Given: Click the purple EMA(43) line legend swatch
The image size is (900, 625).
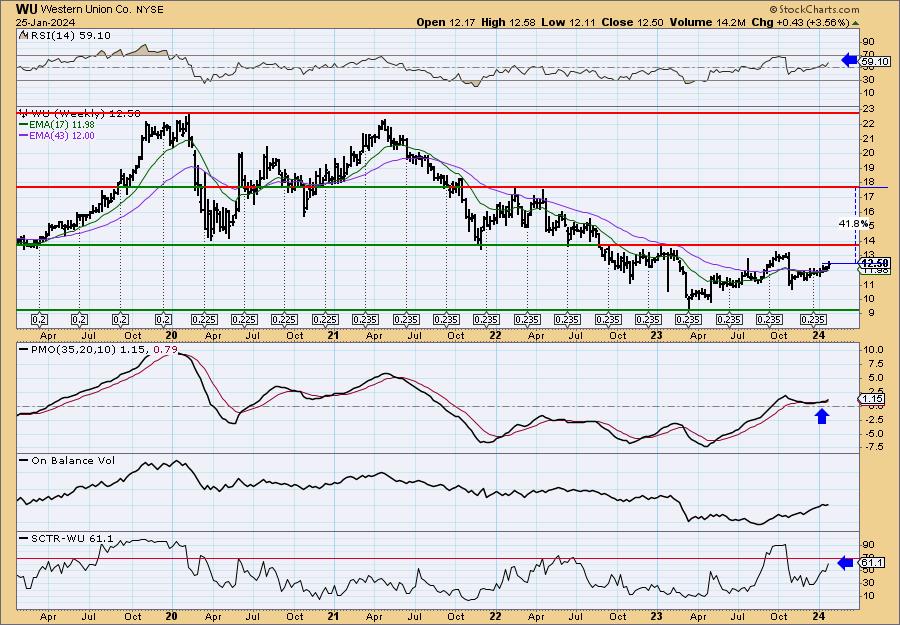Looking at the screenshot, I should pyautogui.click(x=23, y=136).
